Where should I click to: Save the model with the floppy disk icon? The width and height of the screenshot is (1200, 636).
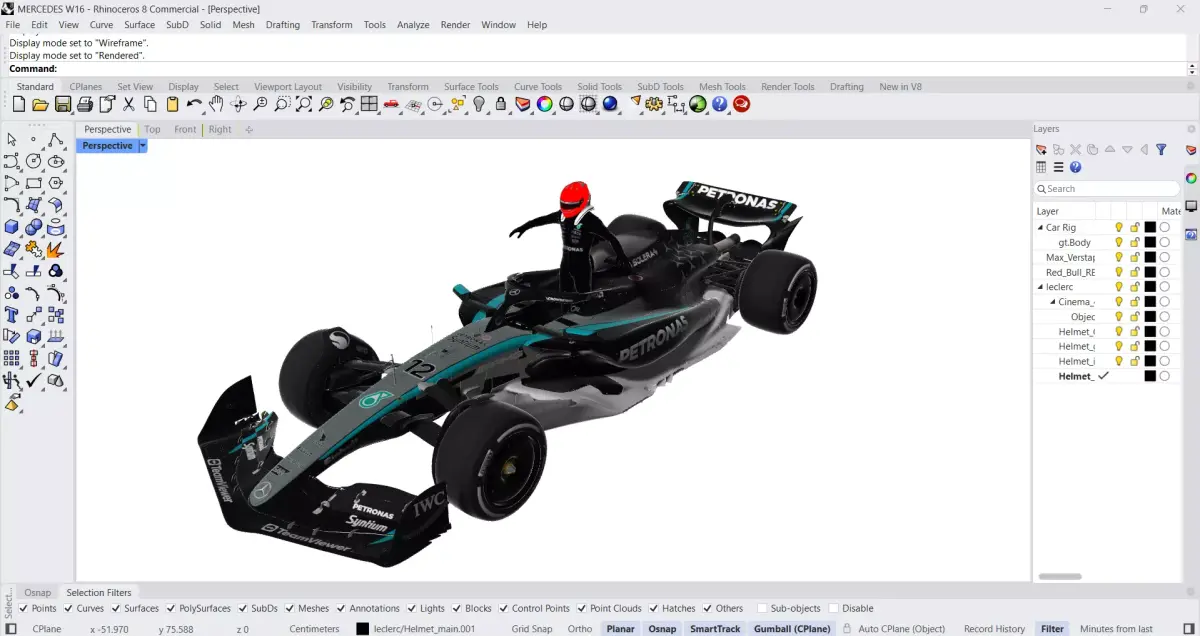pos(63,104)
